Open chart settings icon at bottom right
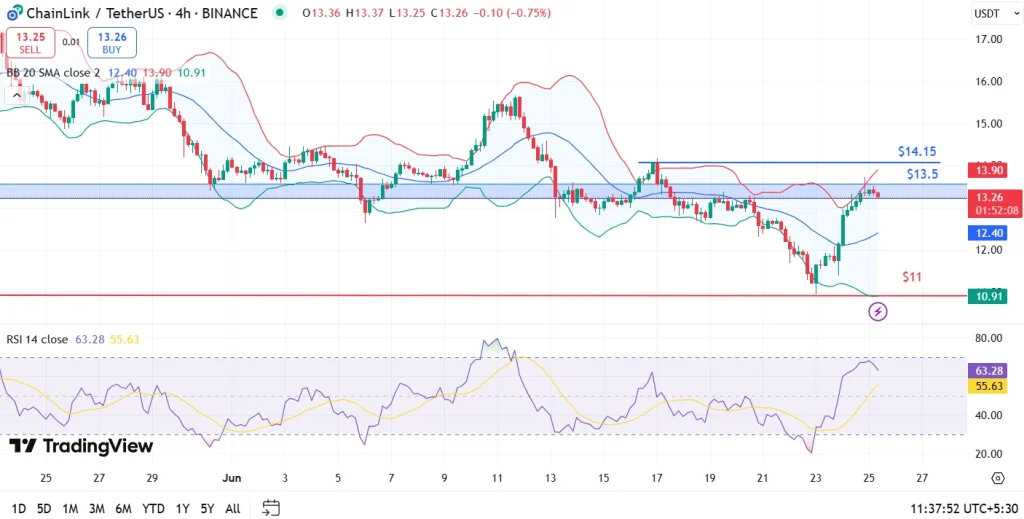1024x519 pixels. coord(997,478)
